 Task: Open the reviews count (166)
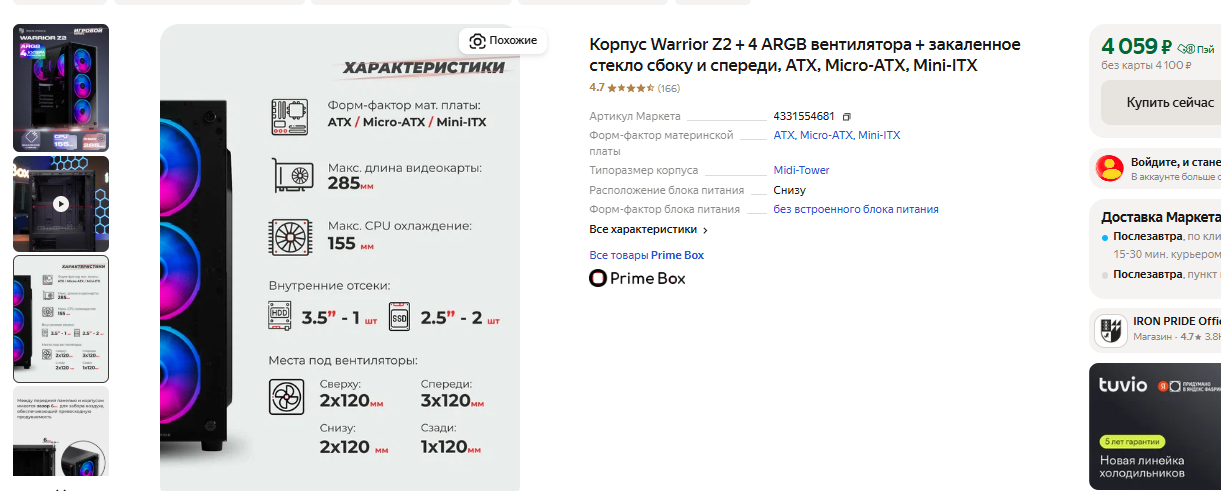point(668,88)
